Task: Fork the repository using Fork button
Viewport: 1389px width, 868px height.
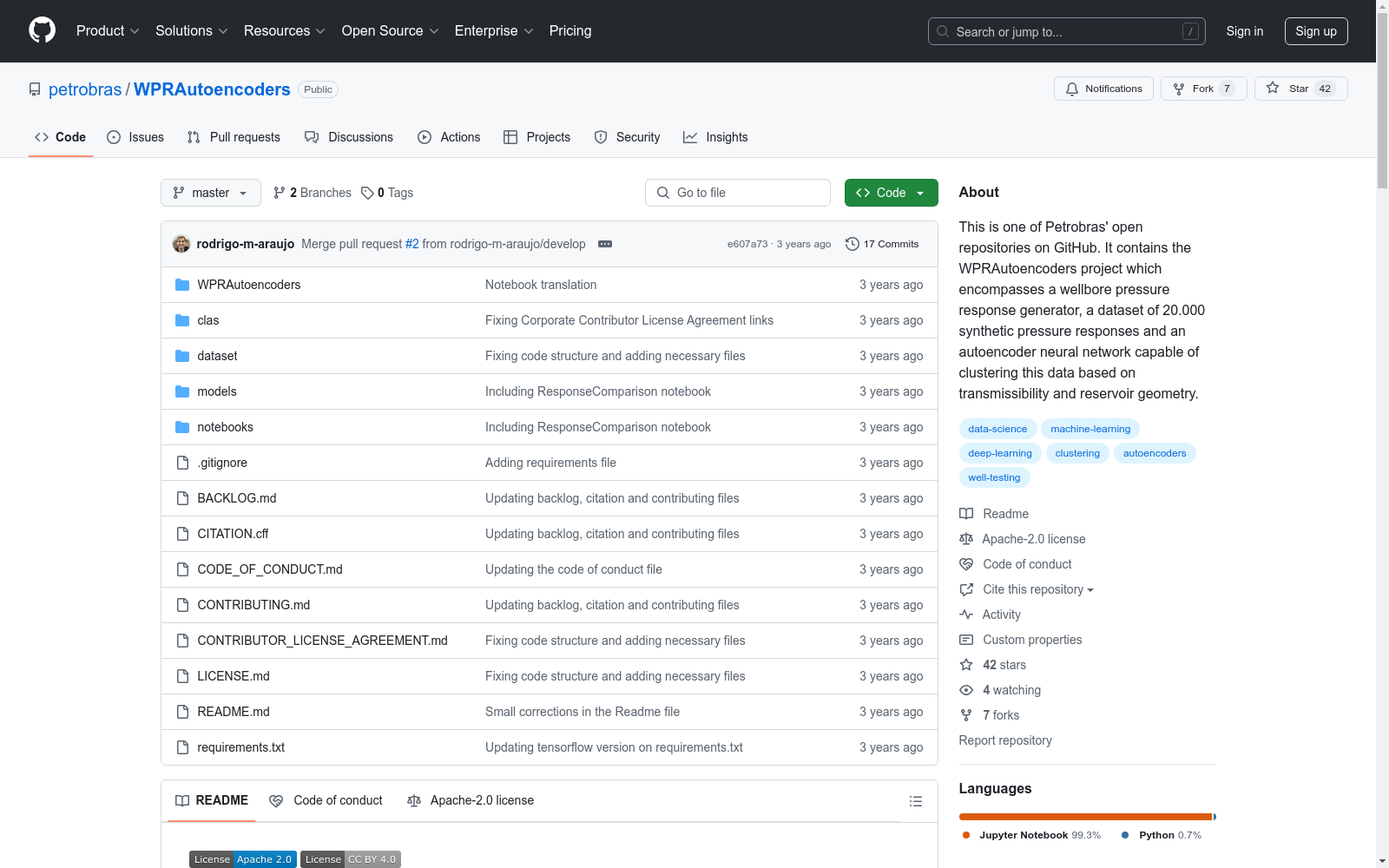Action: [x=1203, y=89]
